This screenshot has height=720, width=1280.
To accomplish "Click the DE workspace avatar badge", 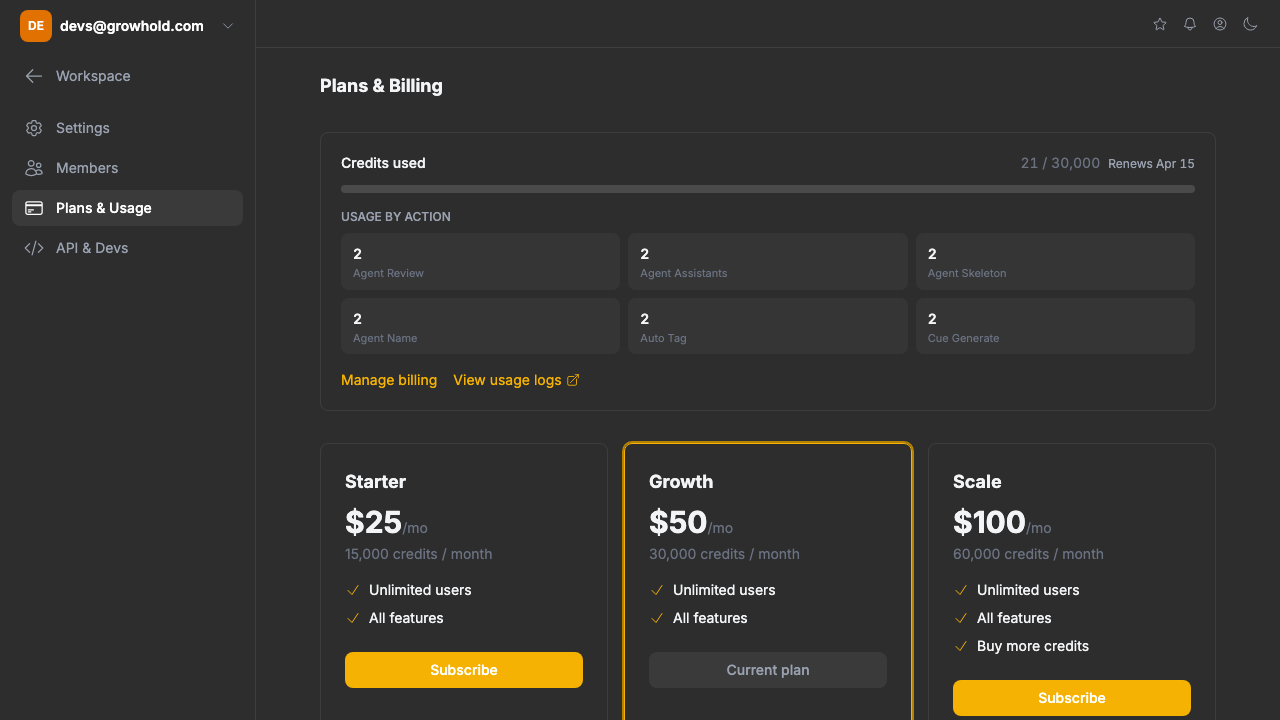I will point(35,25).
